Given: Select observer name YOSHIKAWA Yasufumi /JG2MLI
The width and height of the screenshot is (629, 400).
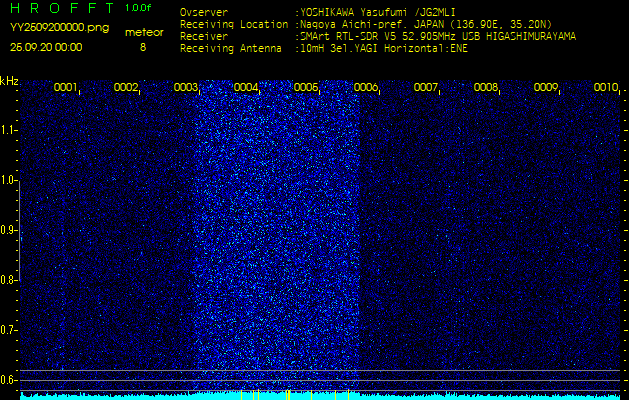Looking at the screenshot, I should tap(378, 12).
